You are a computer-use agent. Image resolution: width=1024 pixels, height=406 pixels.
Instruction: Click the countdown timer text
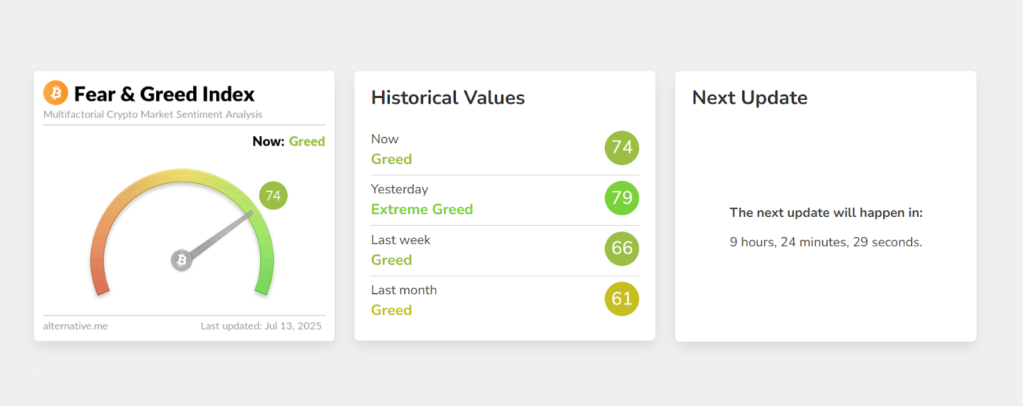pos(826,242)
